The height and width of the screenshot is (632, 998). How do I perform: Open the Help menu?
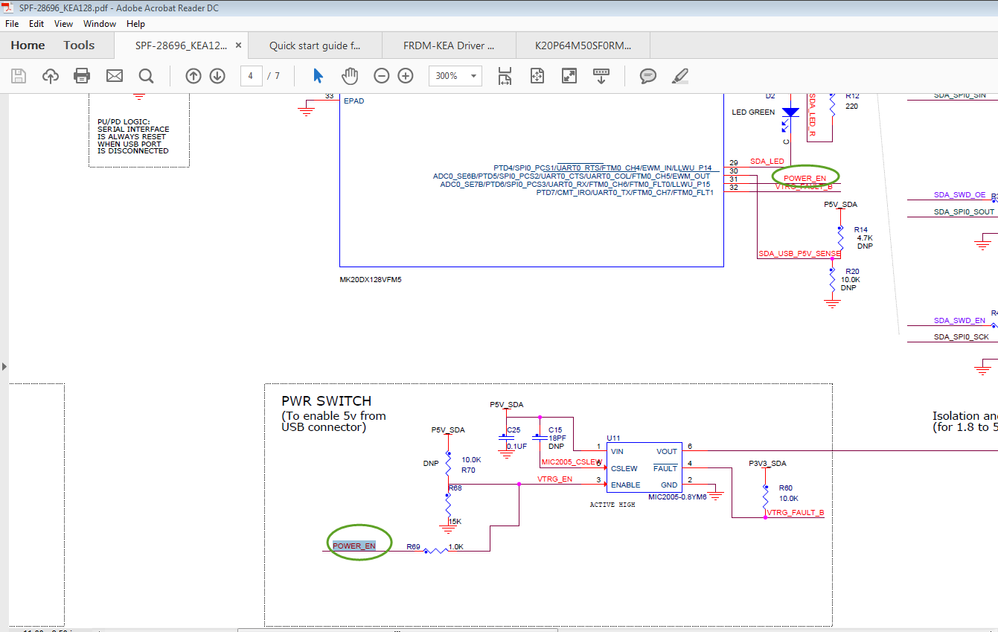136,24
